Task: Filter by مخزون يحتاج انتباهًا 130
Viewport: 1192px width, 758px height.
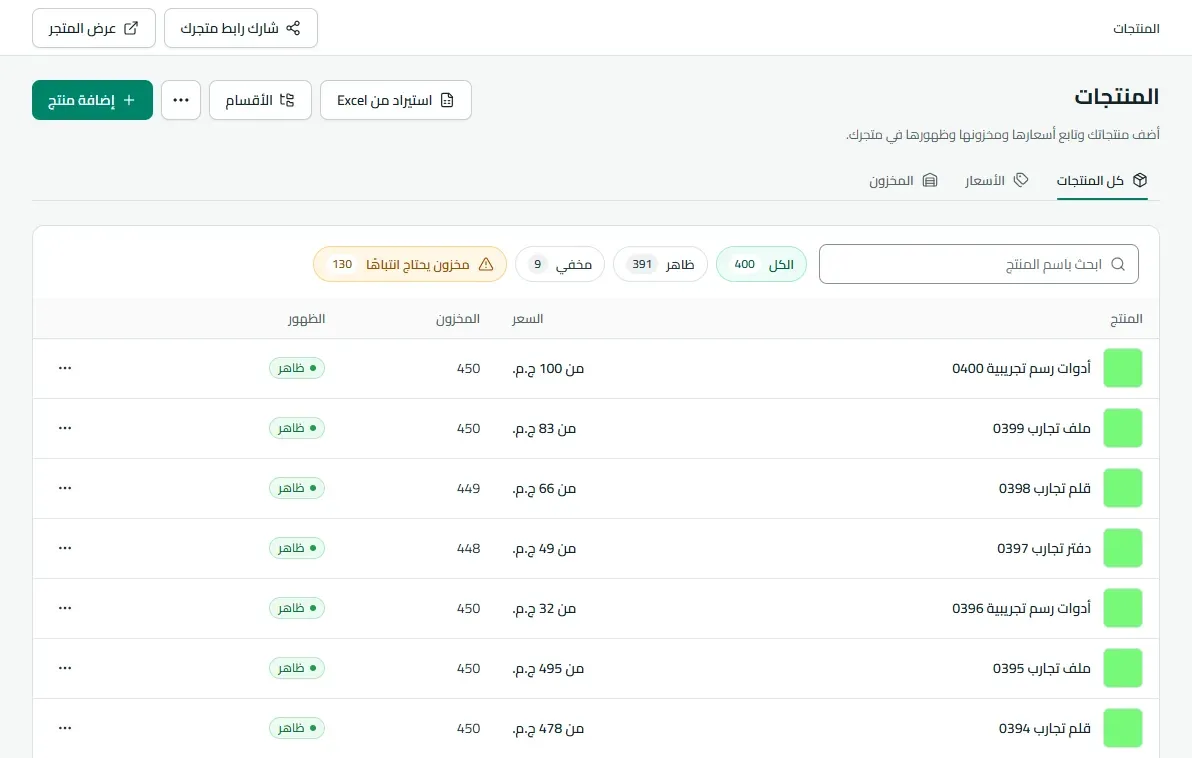Action: 410,264
